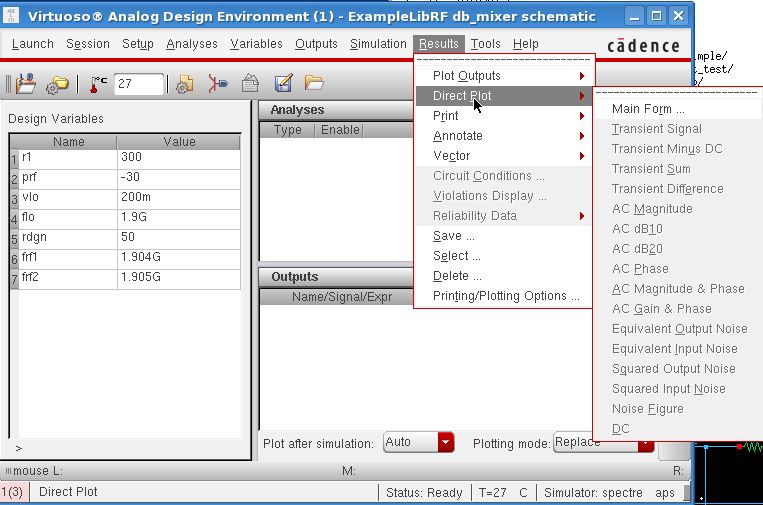Choose Squared Input Noise option
Image resolution: width=763 pixels, height=505 pixels.
tap(678, 388)
